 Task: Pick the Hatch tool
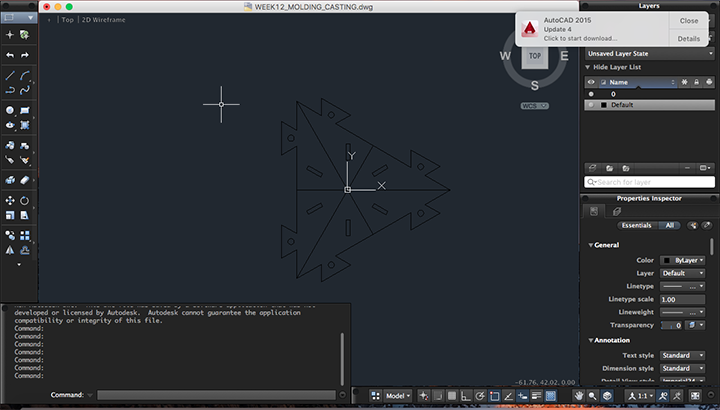25,125
